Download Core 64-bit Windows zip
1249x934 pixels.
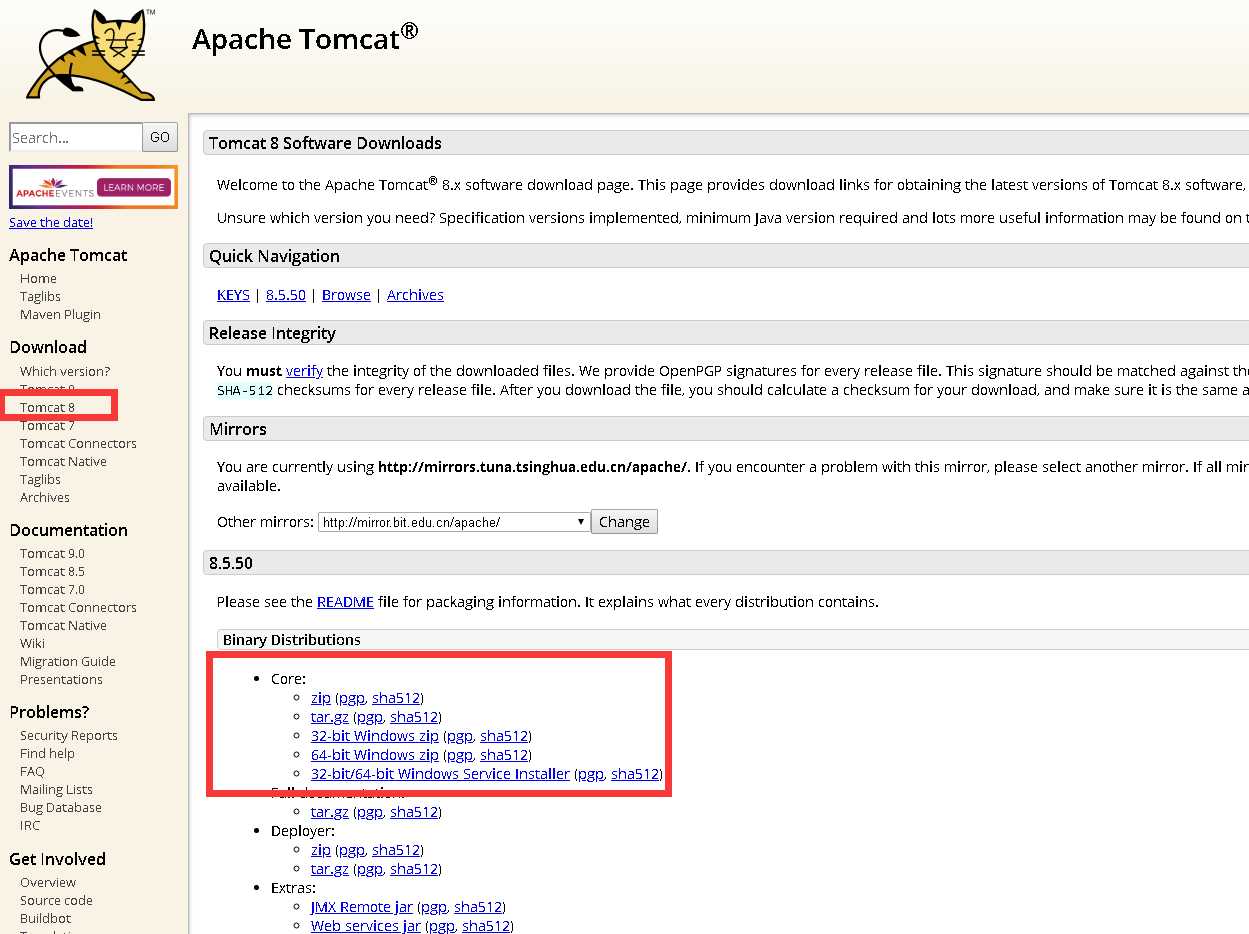(375, 755)
